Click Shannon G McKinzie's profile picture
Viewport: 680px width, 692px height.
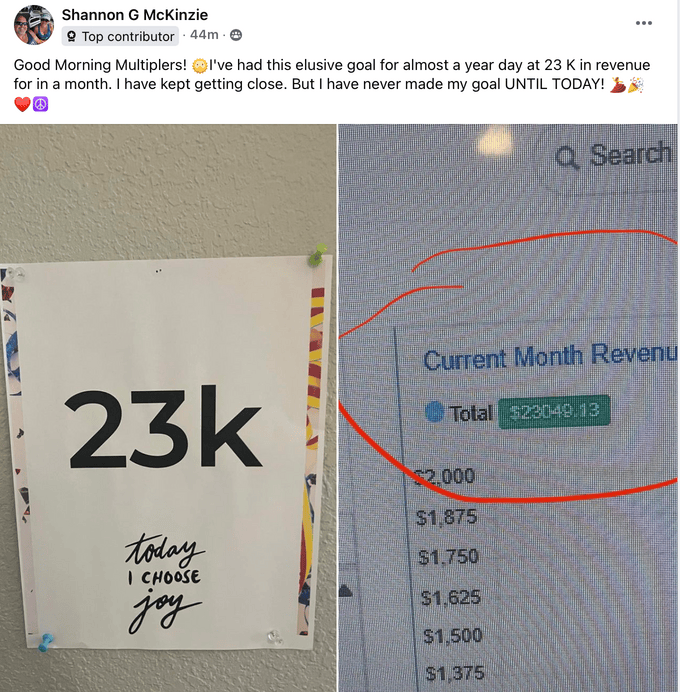click(34, 25)
